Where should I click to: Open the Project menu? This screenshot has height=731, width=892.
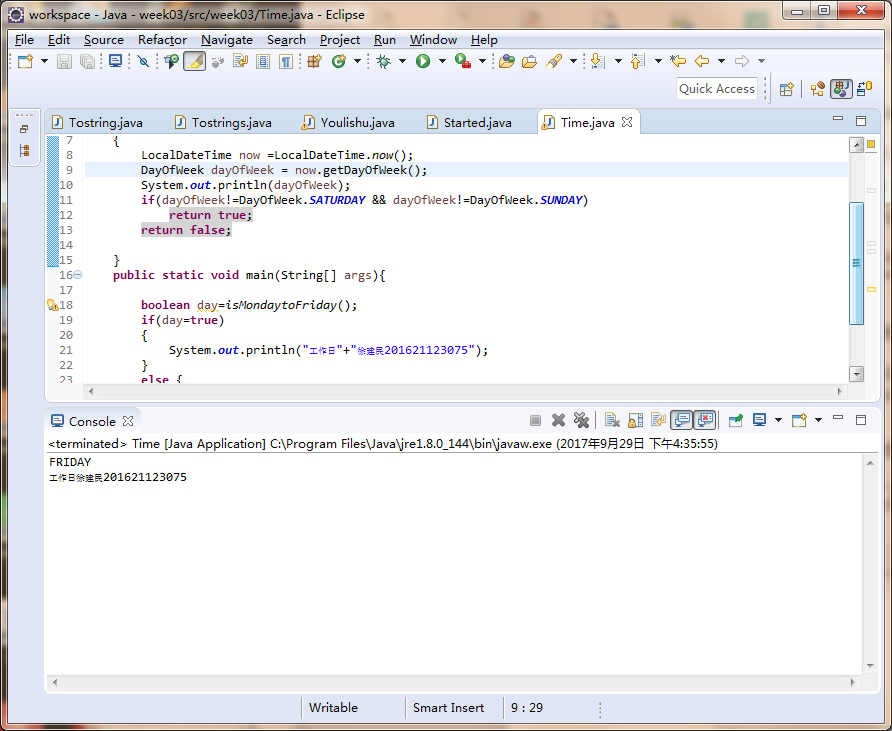[340, 40]
